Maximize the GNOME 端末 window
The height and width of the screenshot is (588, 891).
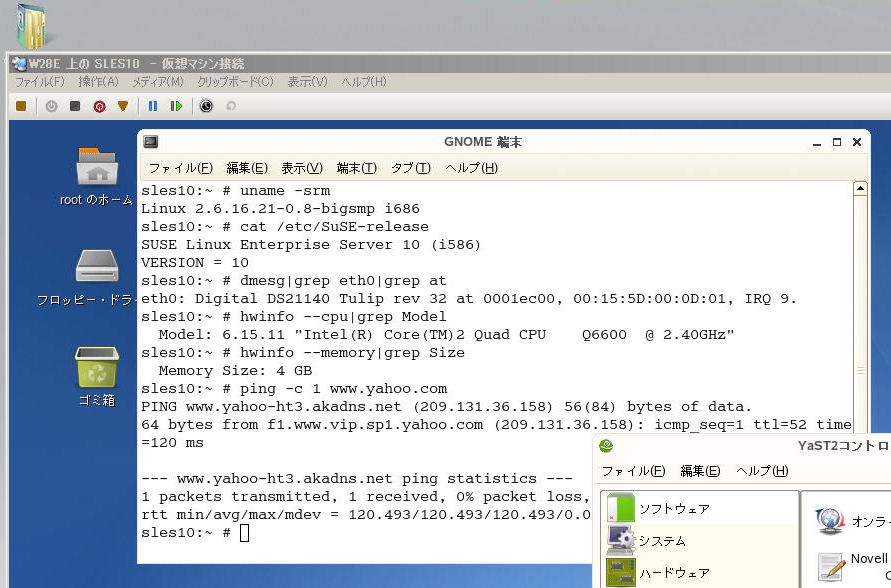pos(837,142)
